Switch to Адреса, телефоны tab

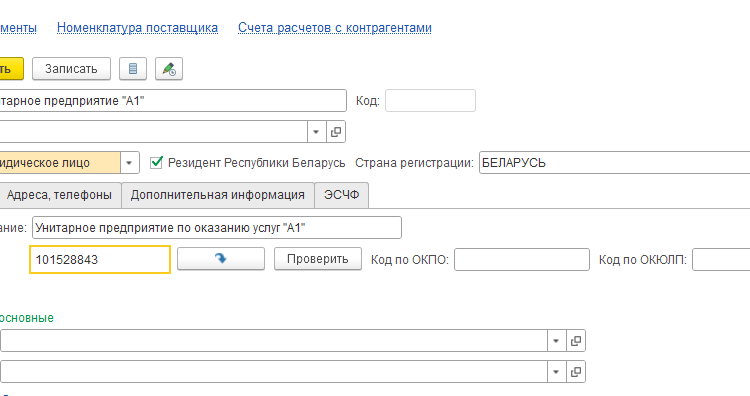click(59, 195)
